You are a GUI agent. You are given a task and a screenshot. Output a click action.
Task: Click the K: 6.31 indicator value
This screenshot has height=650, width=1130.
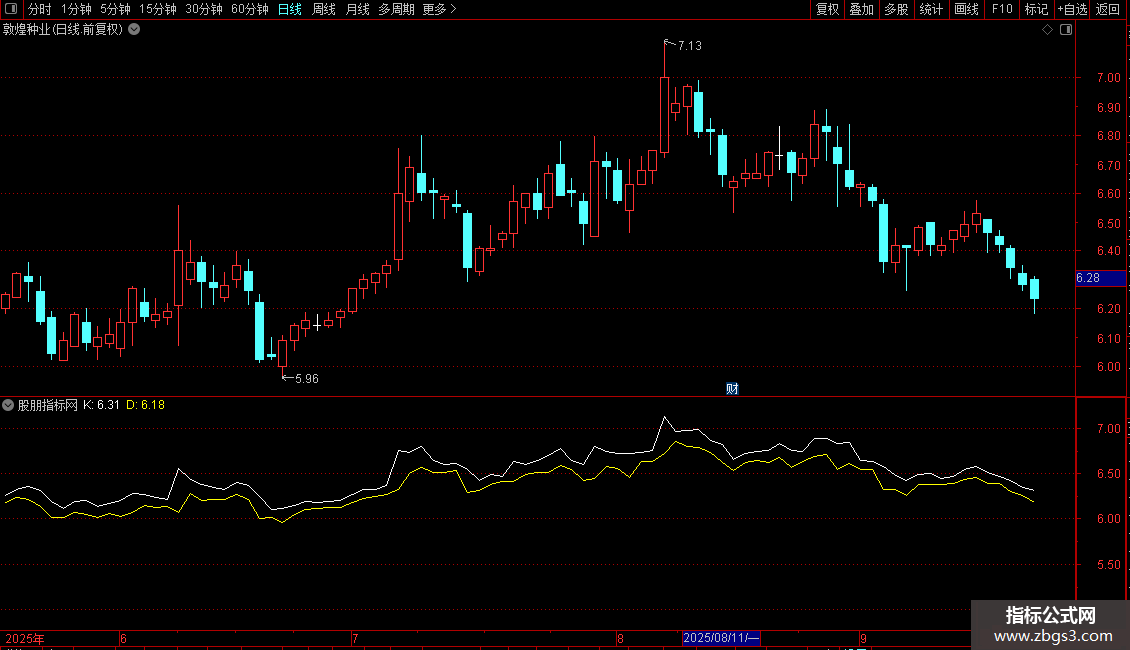click(101, 405)
